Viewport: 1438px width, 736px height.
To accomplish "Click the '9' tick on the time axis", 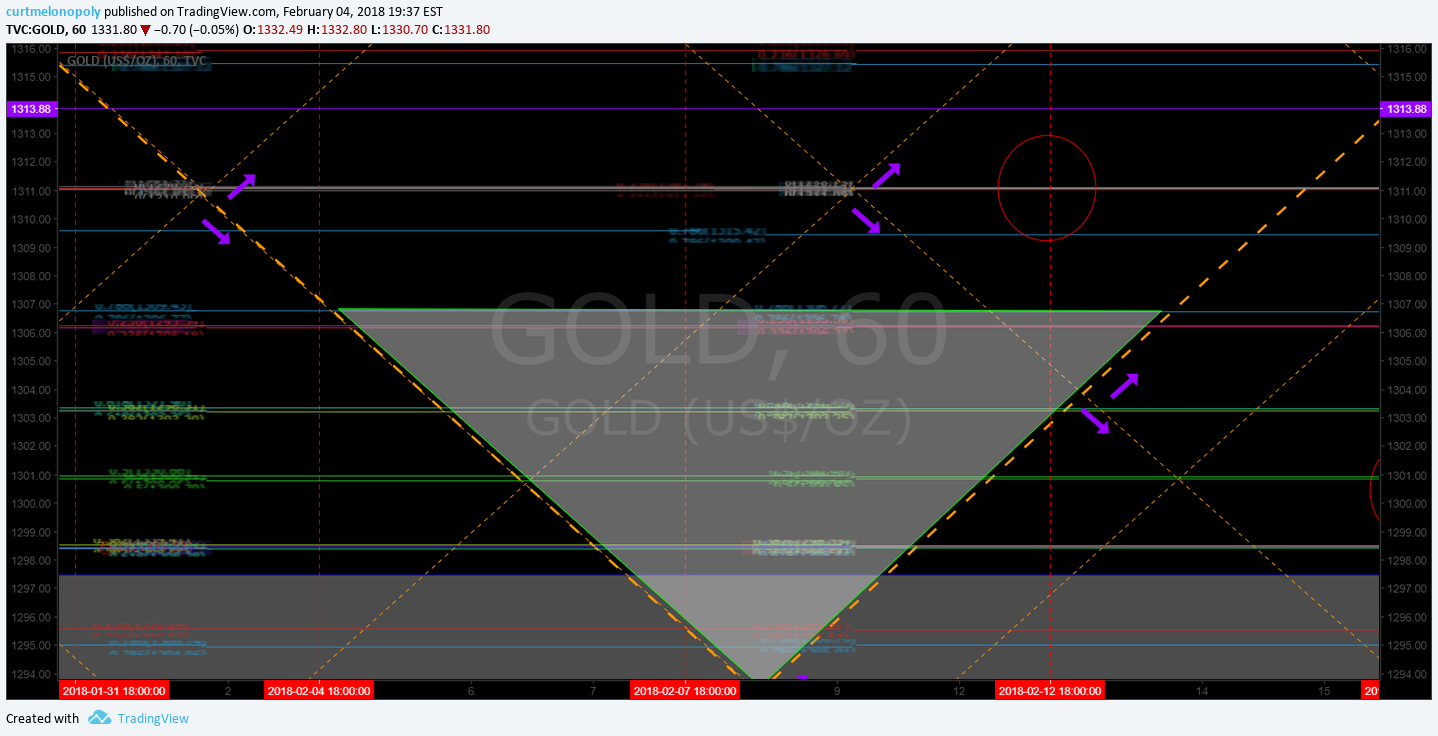I will (837, 691).
